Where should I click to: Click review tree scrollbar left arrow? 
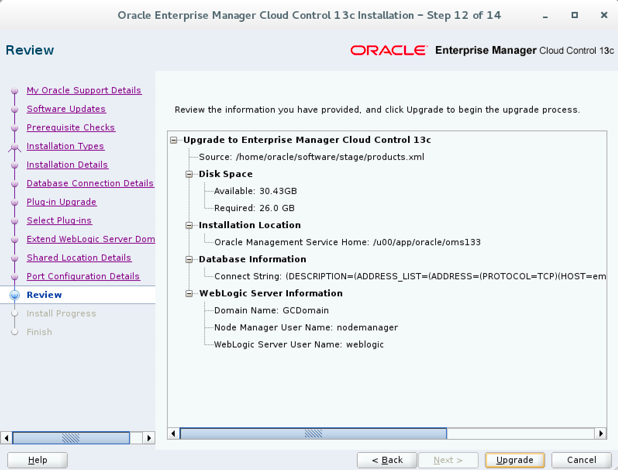pos(173,433)
